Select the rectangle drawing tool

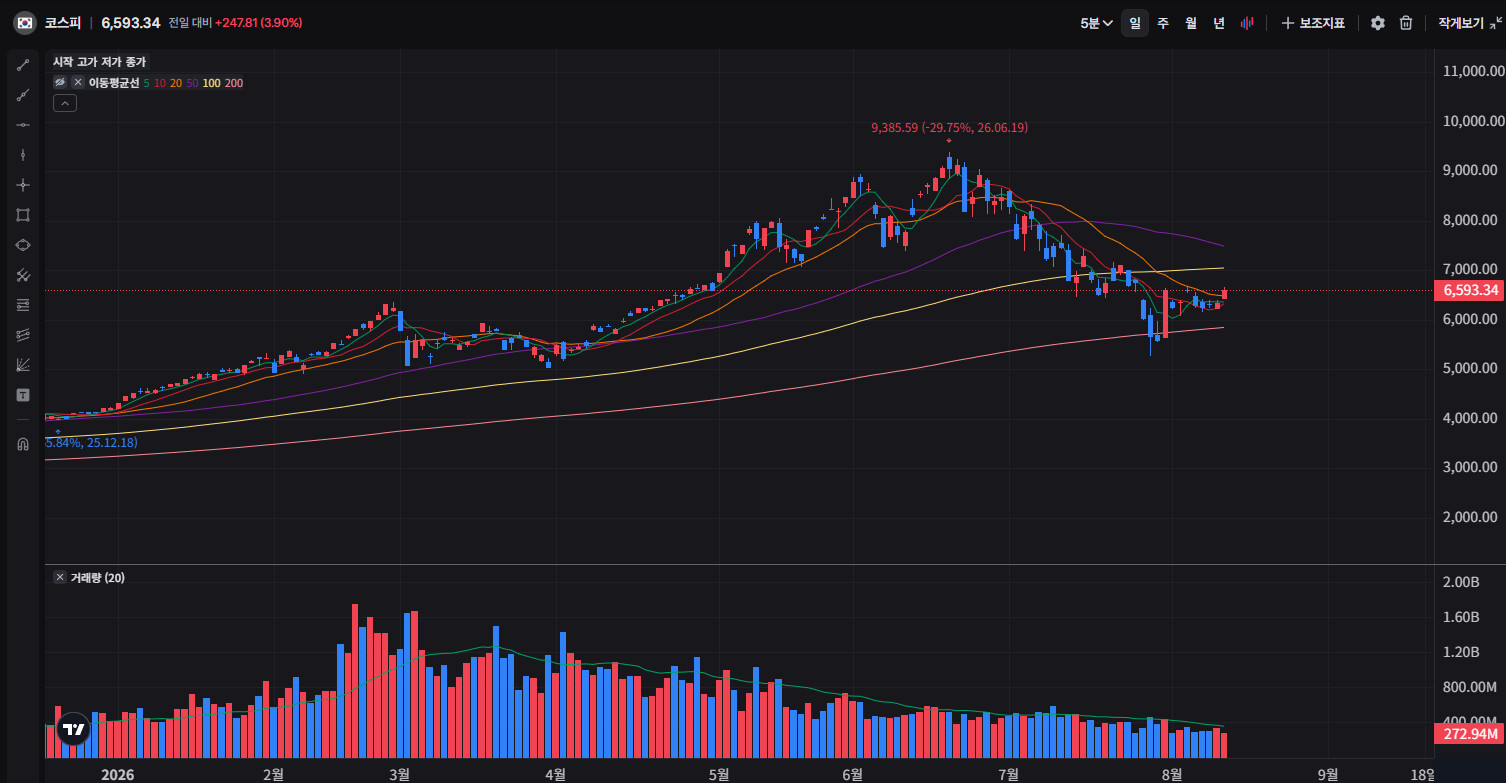coord(23,215)
